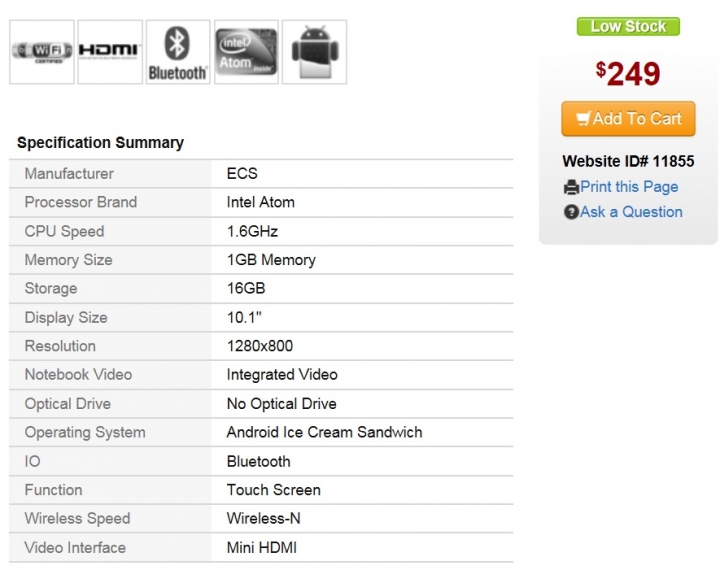This screenshot has width=720, height=570.
Task: Open the Ask a Question link
Action: click(x=631, y=212)
